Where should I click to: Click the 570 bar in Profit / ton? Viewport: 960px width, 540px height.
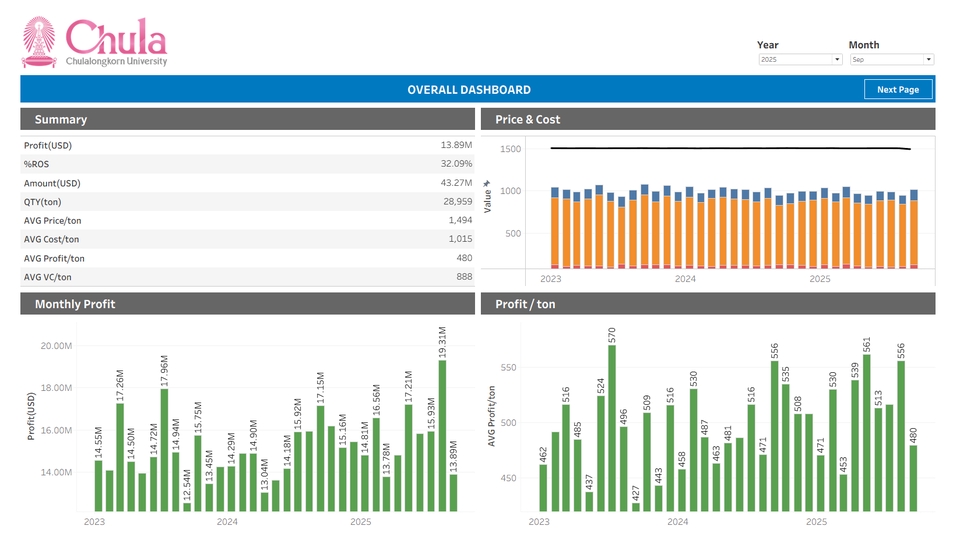[612, 428]
